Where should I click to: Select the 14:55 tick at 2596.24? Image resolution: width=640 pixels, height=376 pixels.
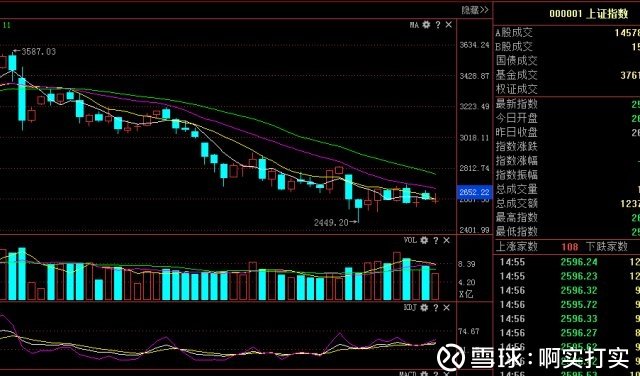pyautogui.click(x=567, y=262)
